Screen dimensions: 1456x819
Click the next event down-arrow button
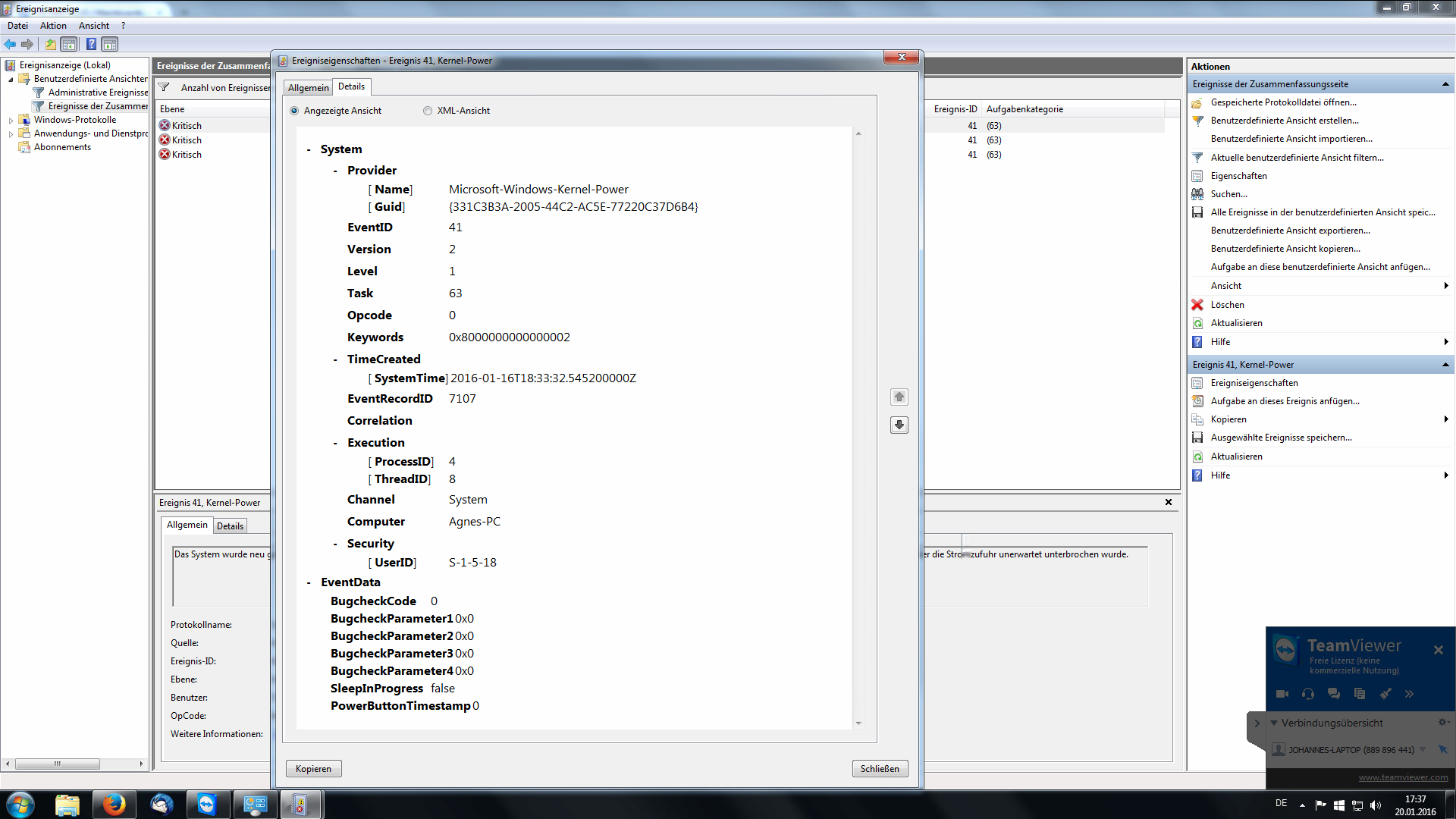(x=899, y=425)
